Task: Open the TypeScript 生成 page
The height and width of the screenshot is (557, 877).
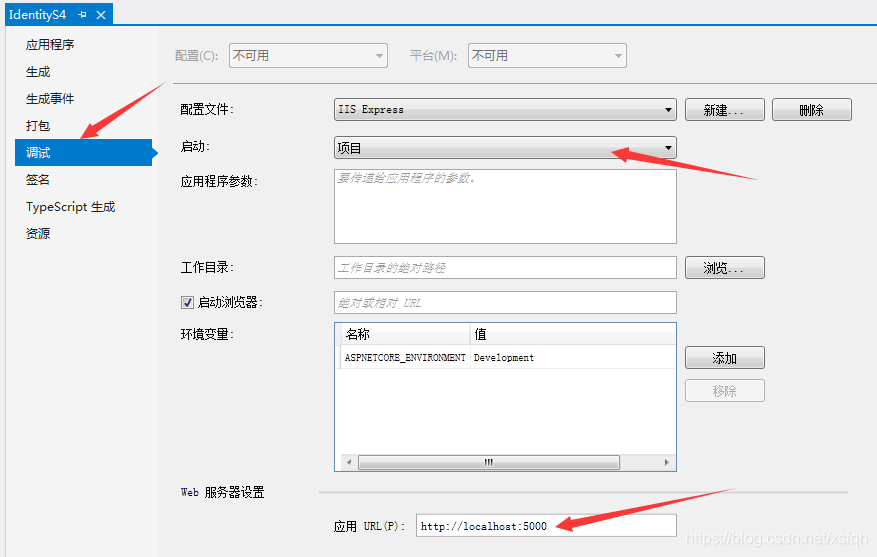Action: click(70, 207)
